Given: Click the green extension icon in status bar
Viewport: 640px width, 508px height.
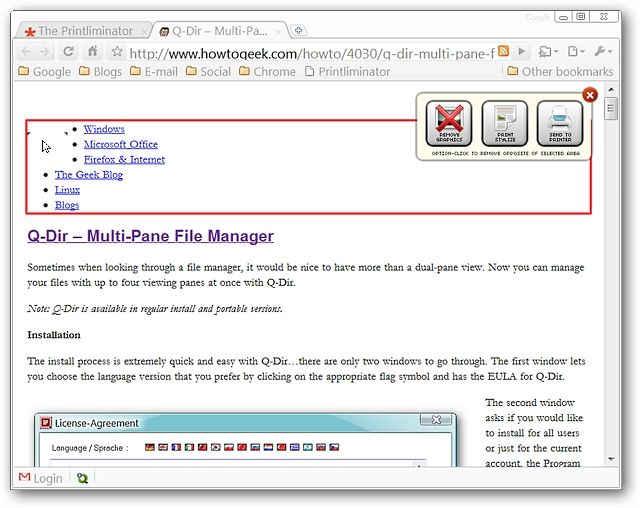Looking at the screenshot, I should (x=82, y=478).
